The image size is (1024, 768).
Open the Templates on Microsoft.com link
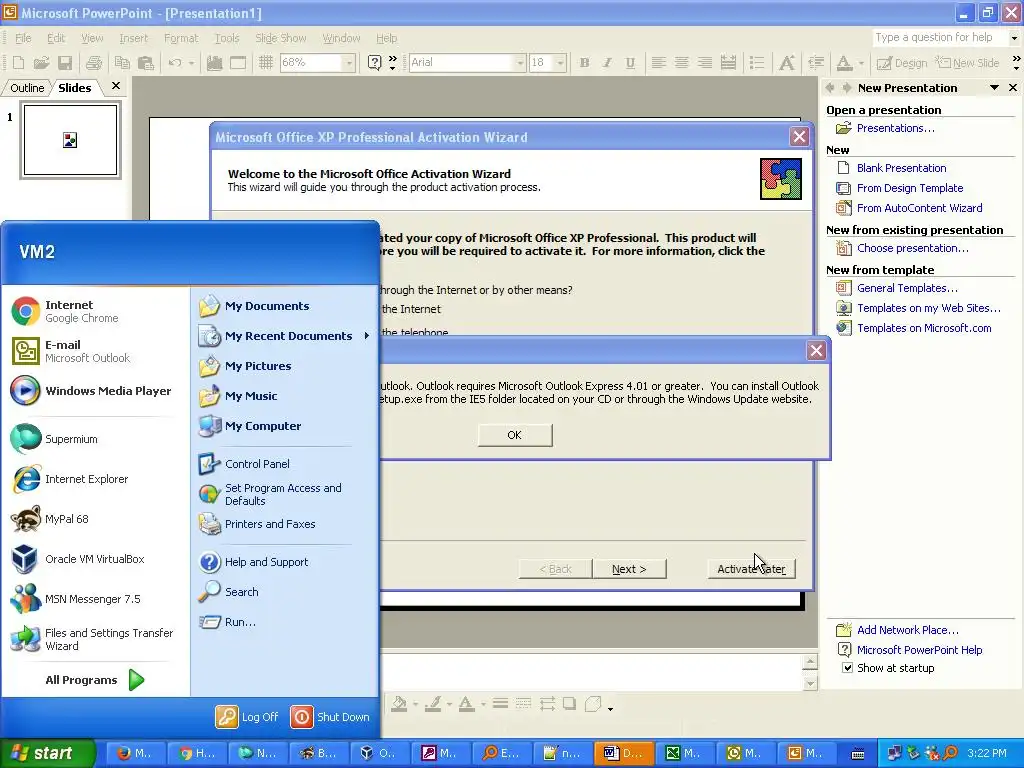point(924,328)
